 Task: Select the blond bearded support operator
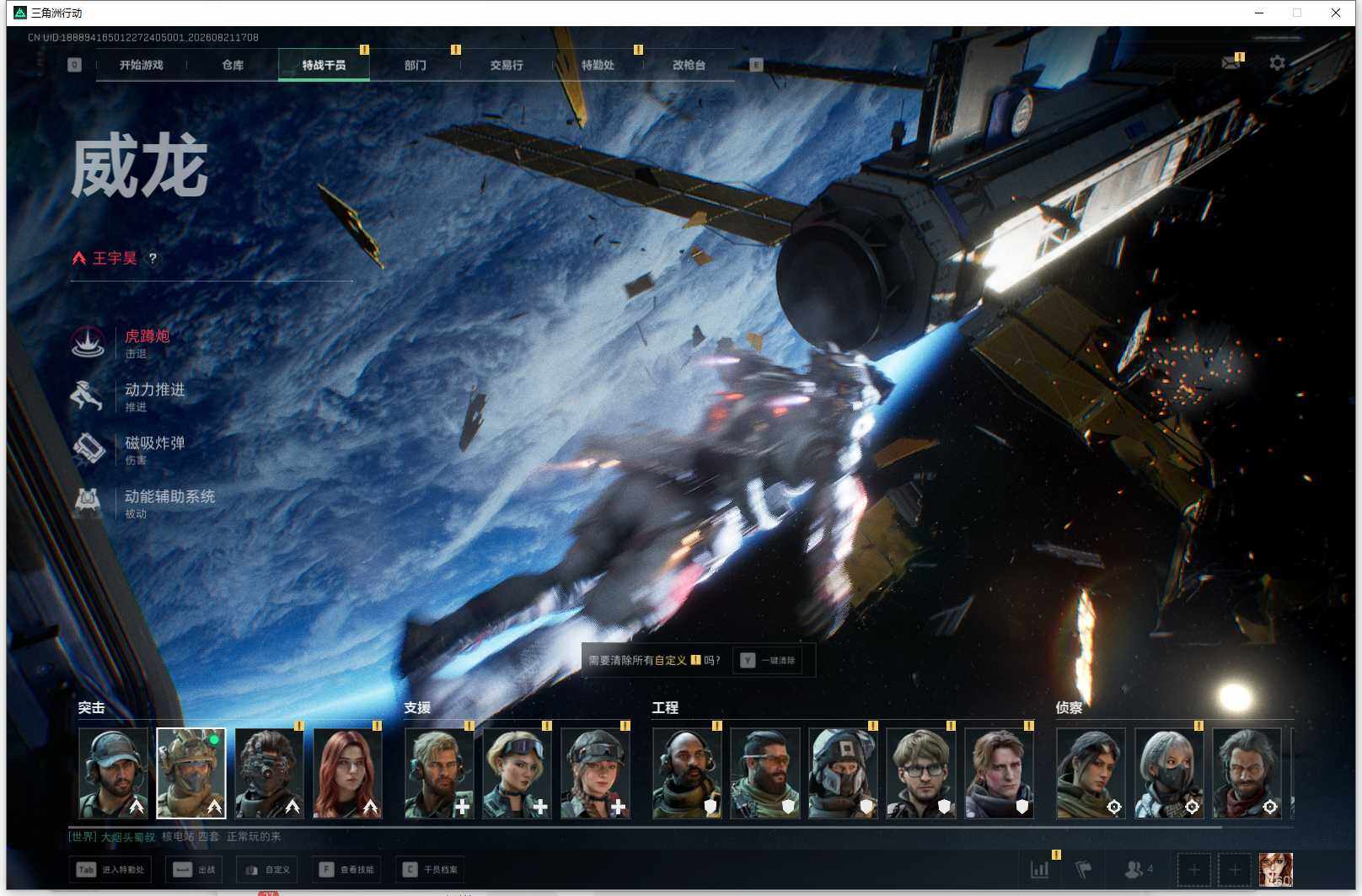[439, 773]
